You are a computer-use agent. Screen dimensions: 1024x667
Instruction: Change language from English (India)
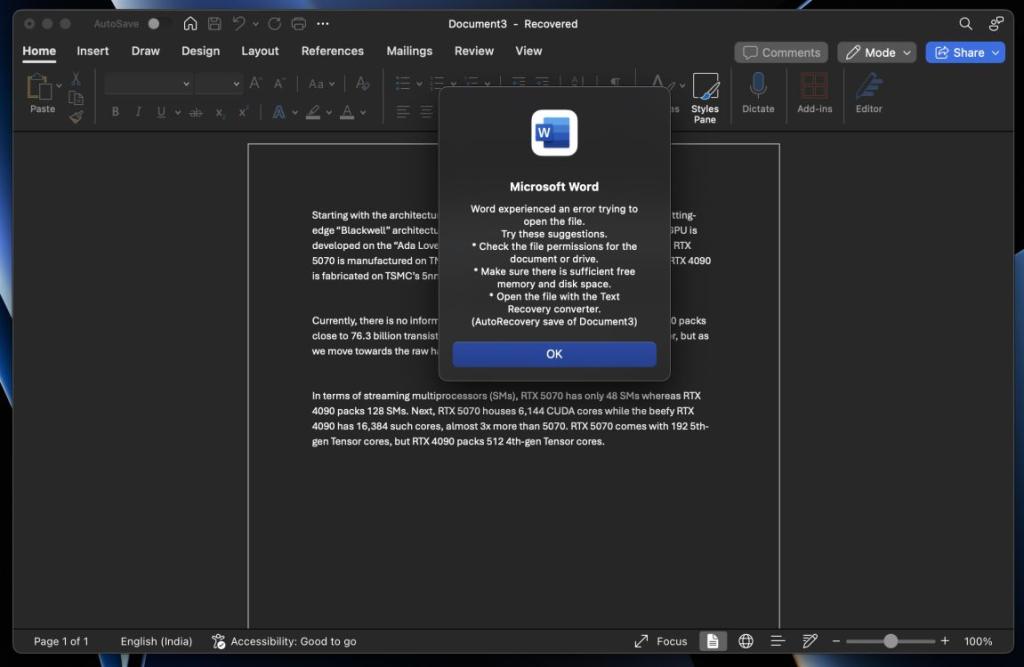pyautogui.click(x=156, y=641)
